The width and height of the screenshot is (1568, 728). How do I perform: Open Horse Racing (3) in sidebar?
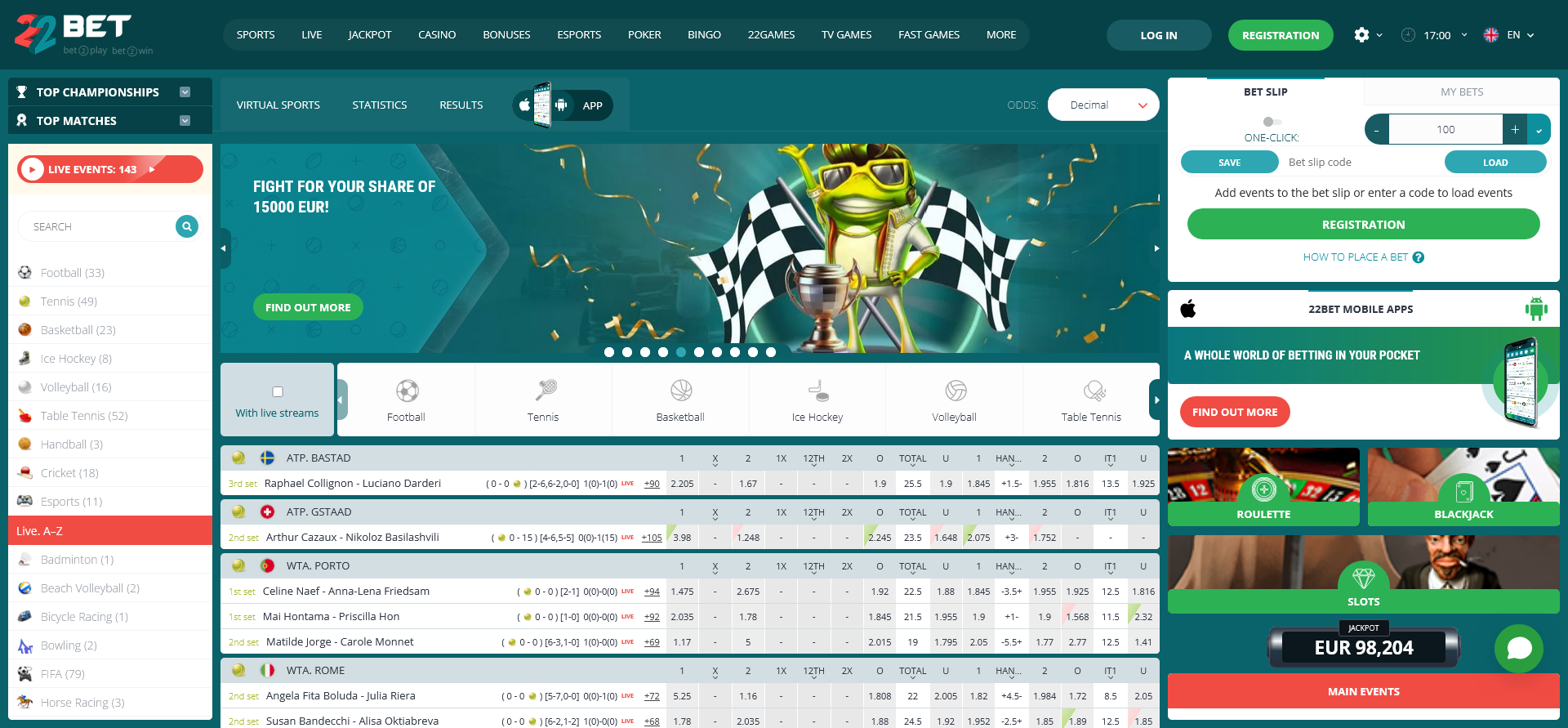tap(110, 703)
